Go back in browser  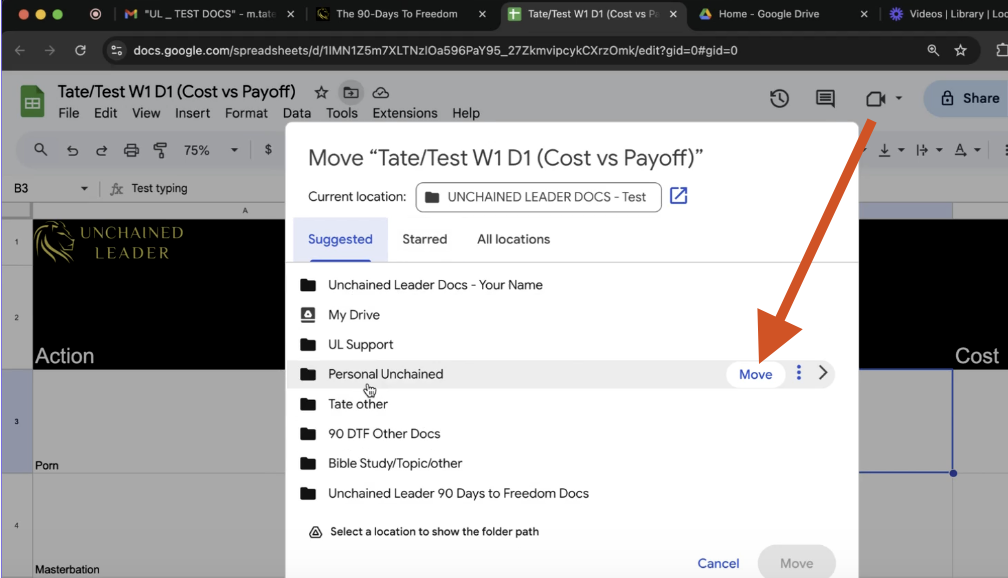click(x=20, y=50)
